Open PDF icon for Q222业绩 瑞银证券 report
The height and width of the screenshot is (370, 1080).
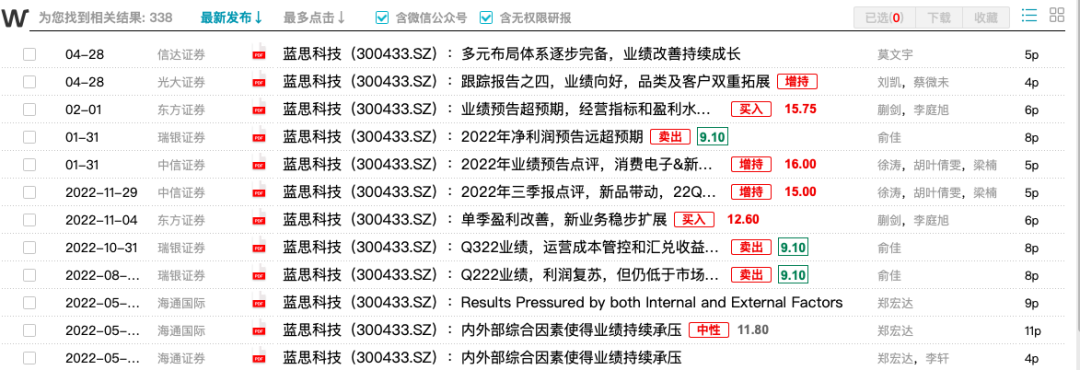pyautogui.click(x=259, y=275)
